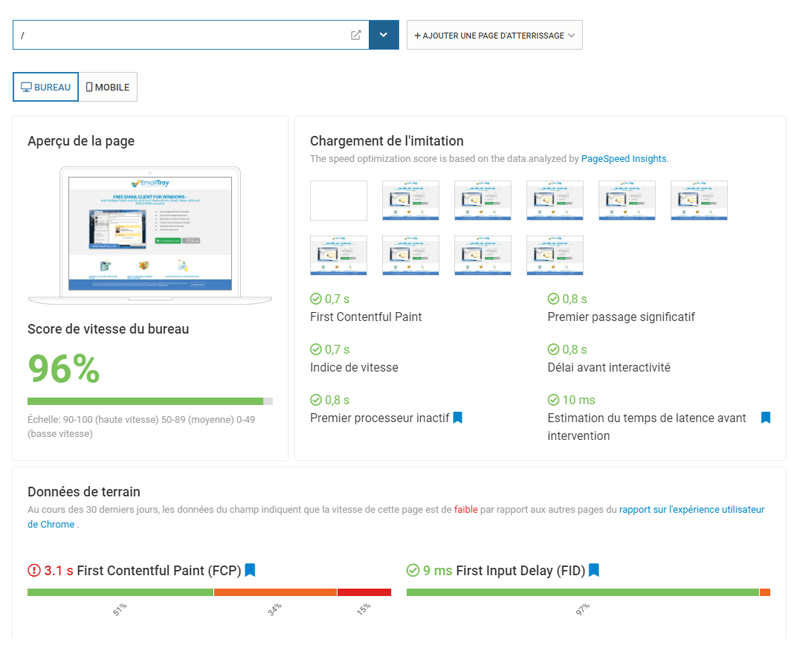
Task: Click the laptop page preview image
Action: tap(149, 234)
